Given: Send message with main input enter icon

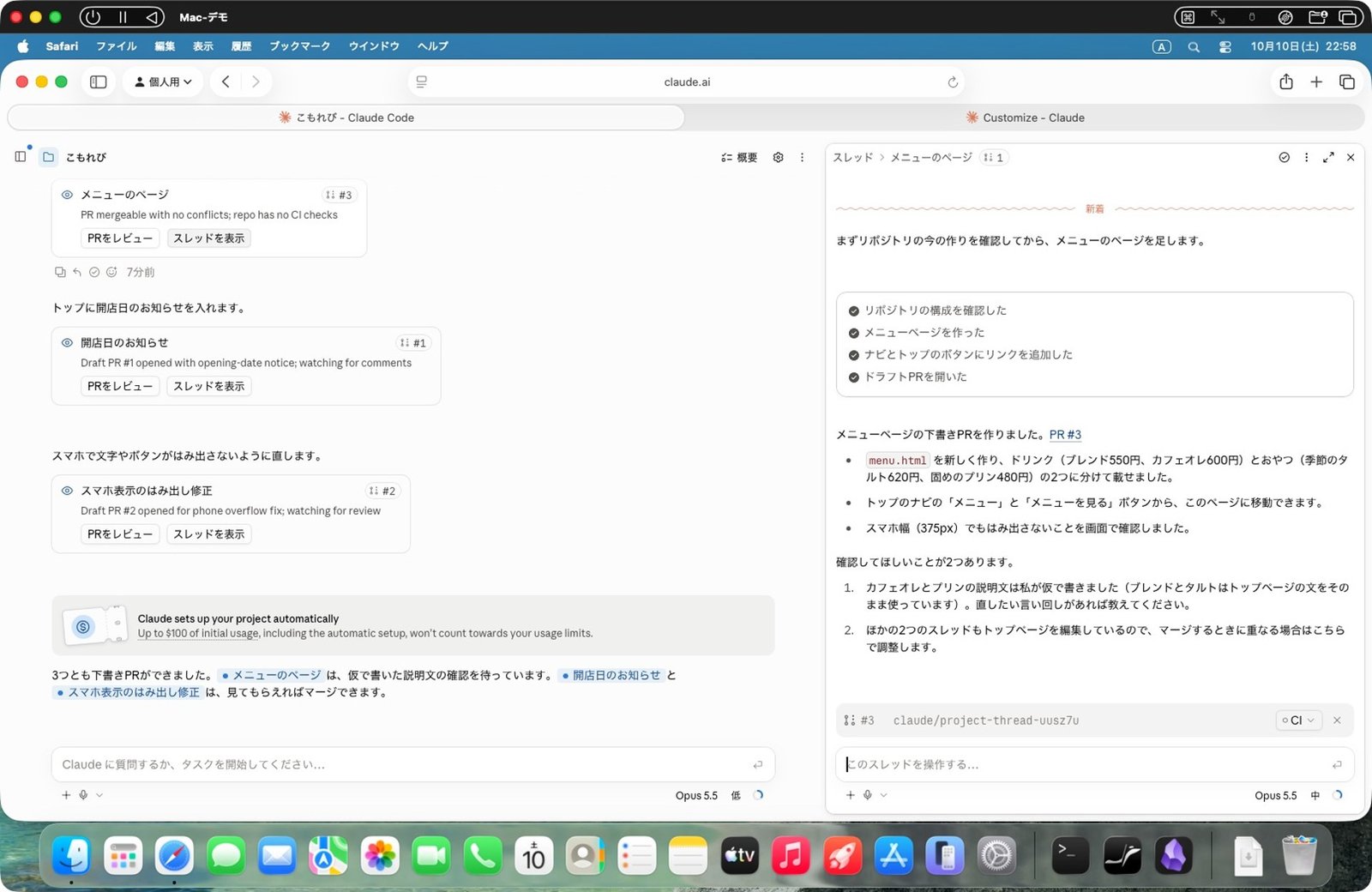Looking at the screenshot, I should point(757,765).
